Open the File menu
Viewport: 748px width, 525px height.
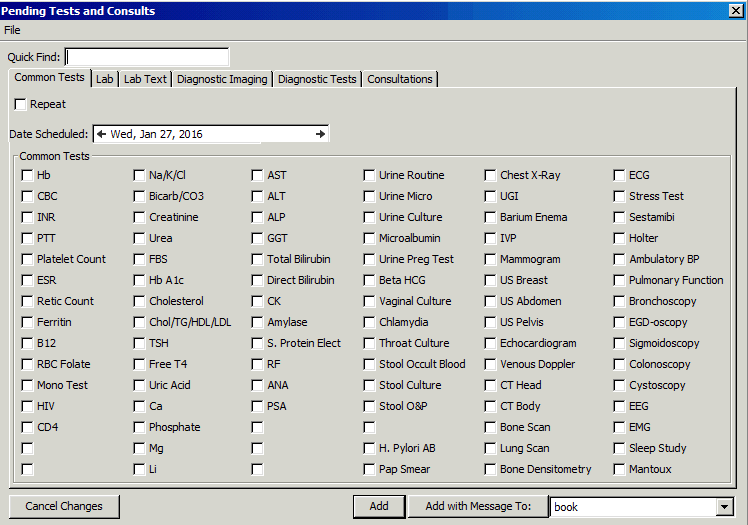coord(12,30)
